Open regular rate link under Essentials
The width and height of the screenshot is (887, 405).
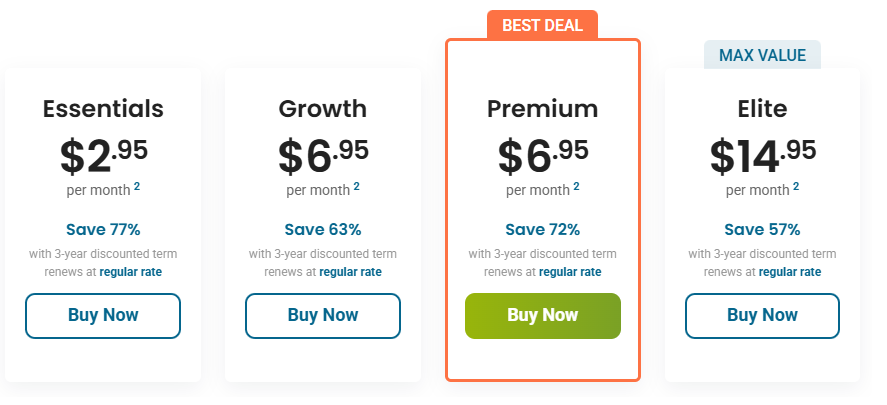[x=130, y=272]
